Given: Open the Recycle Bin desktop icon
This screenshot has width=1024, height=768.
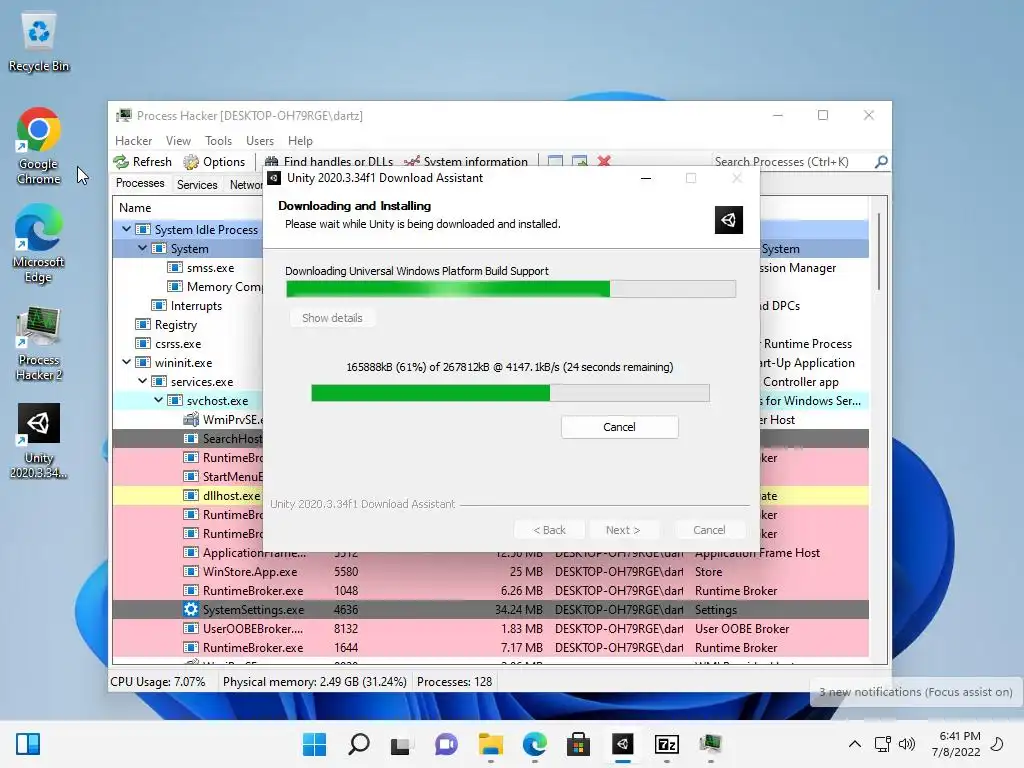Looking at the screenshot, I should [x=39, y=43].
